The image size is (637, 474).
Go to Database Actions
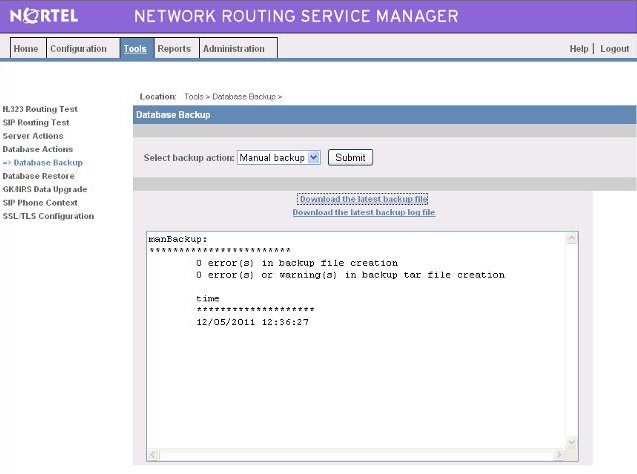point(38,149)
